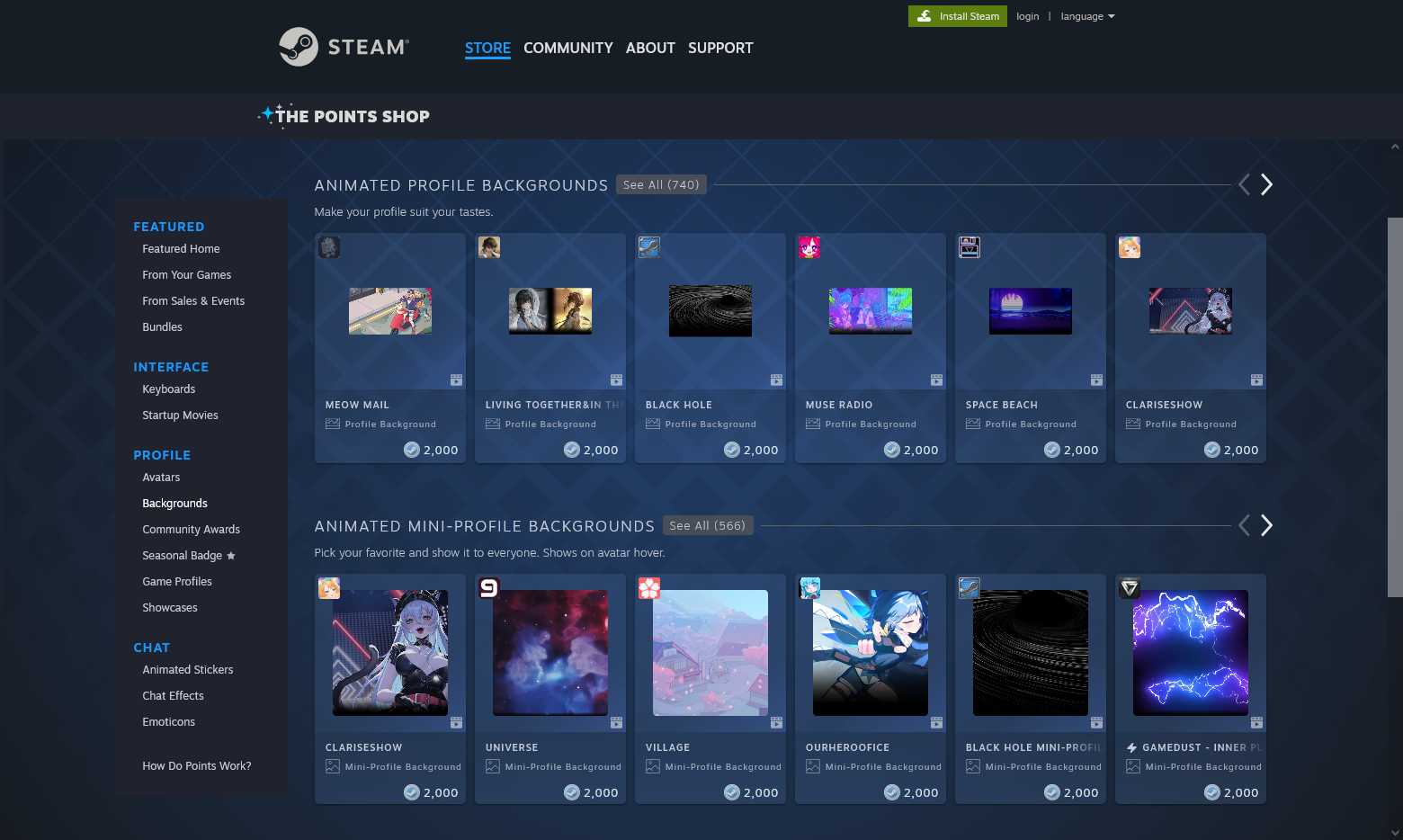This screenshot has height=840, width=1403.
Task: Open Animated Stickers in sidebar
Action: [188, 670]
